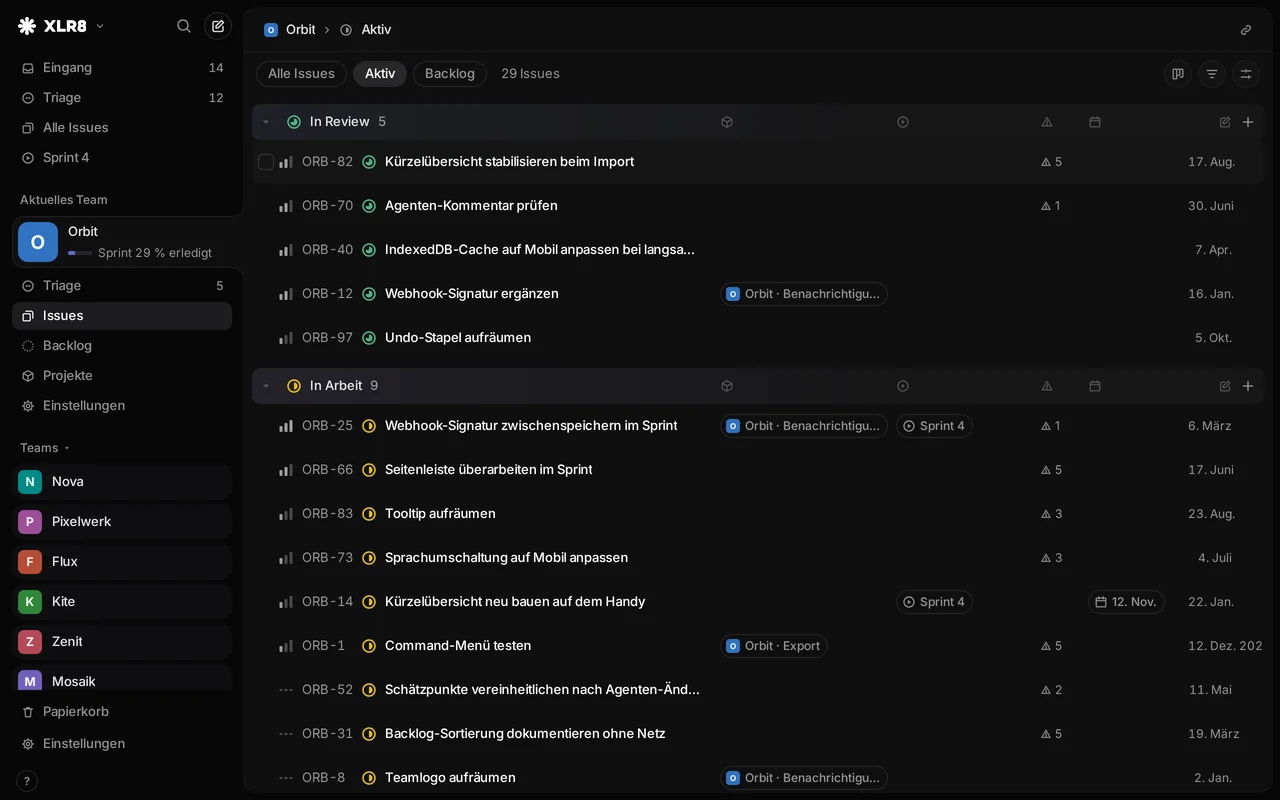
Task: Select the Backlog tab
Action: point(450,74)
